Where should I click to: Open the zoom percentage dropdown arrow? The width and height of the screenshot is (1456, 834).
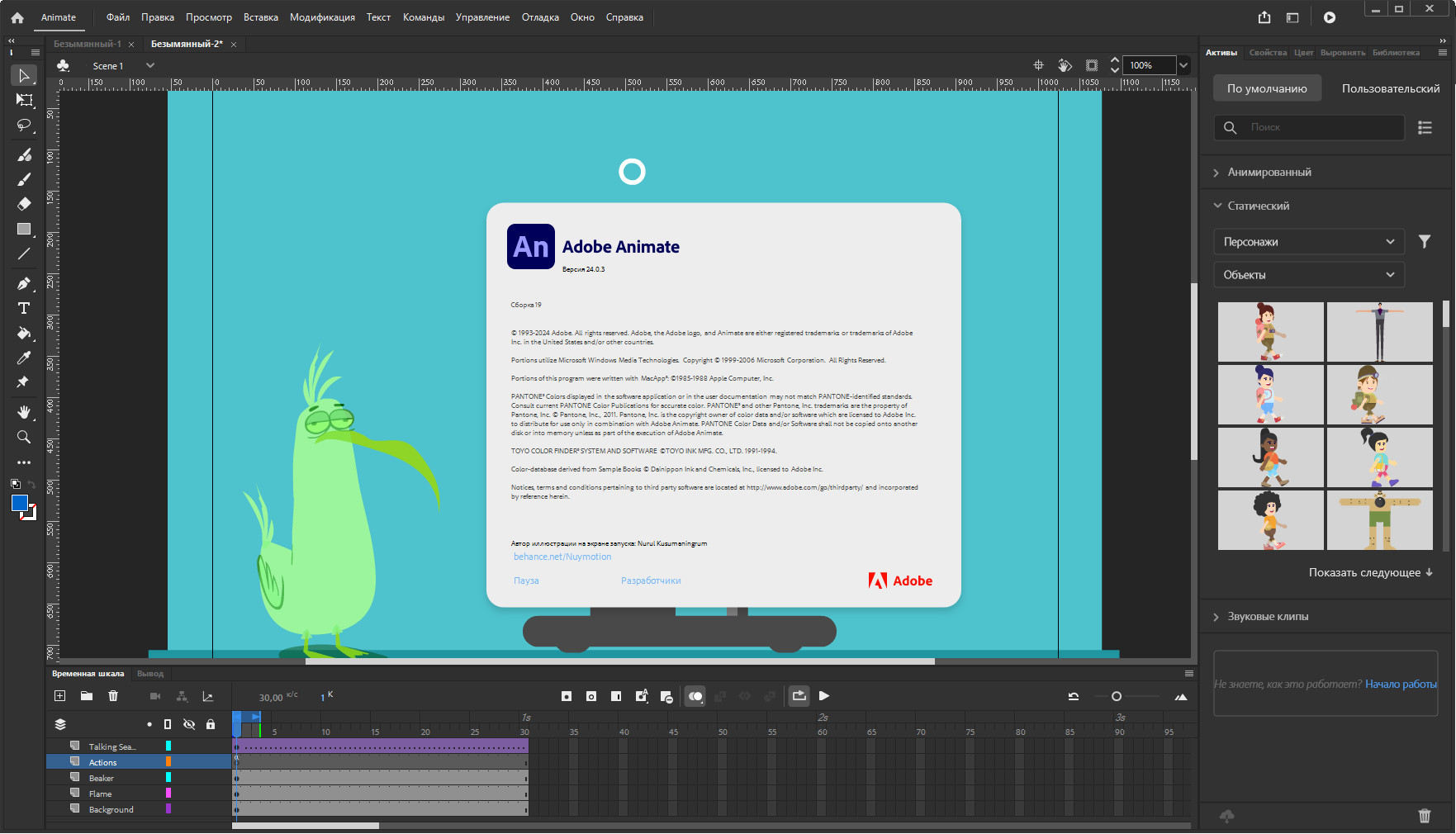click(x=1183, y=65)
